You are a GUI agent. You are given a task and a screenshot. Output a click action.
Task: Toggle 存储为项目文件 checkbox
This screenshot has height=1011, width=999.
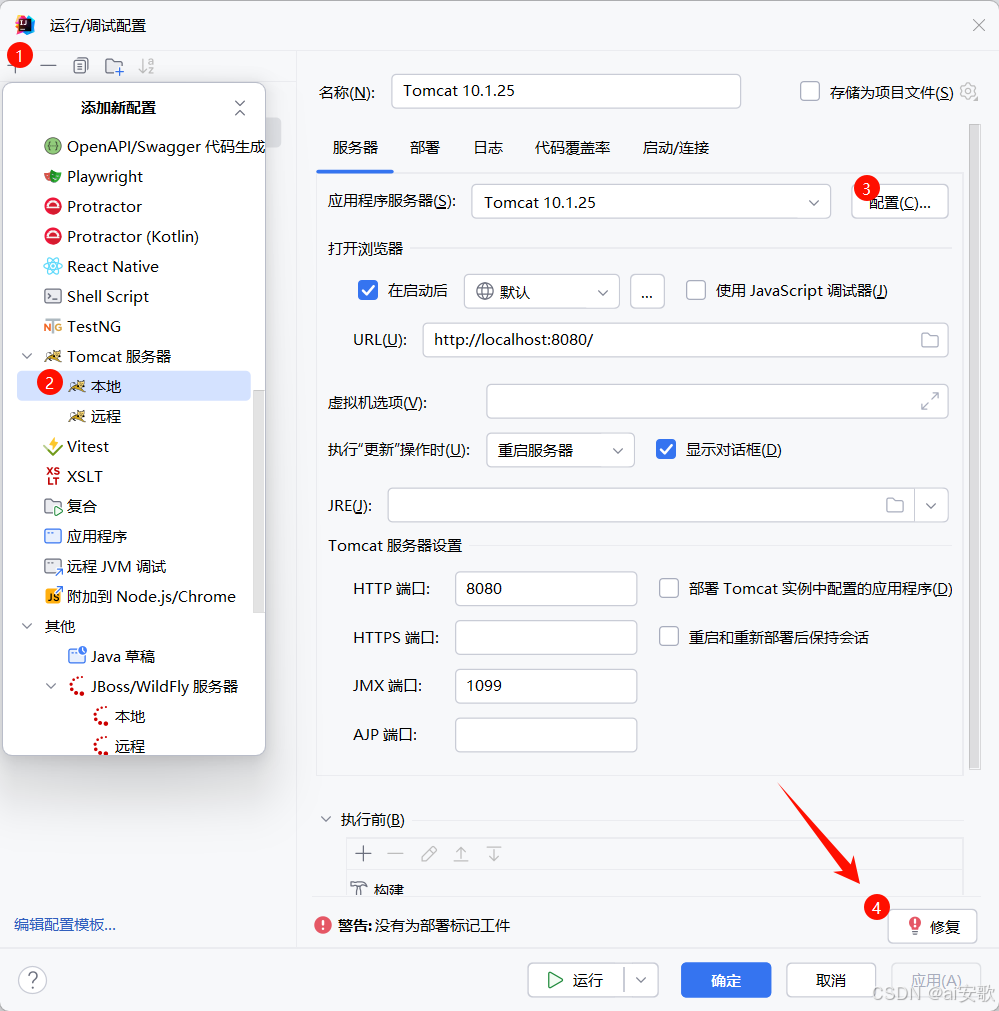(x=810, y=92)
